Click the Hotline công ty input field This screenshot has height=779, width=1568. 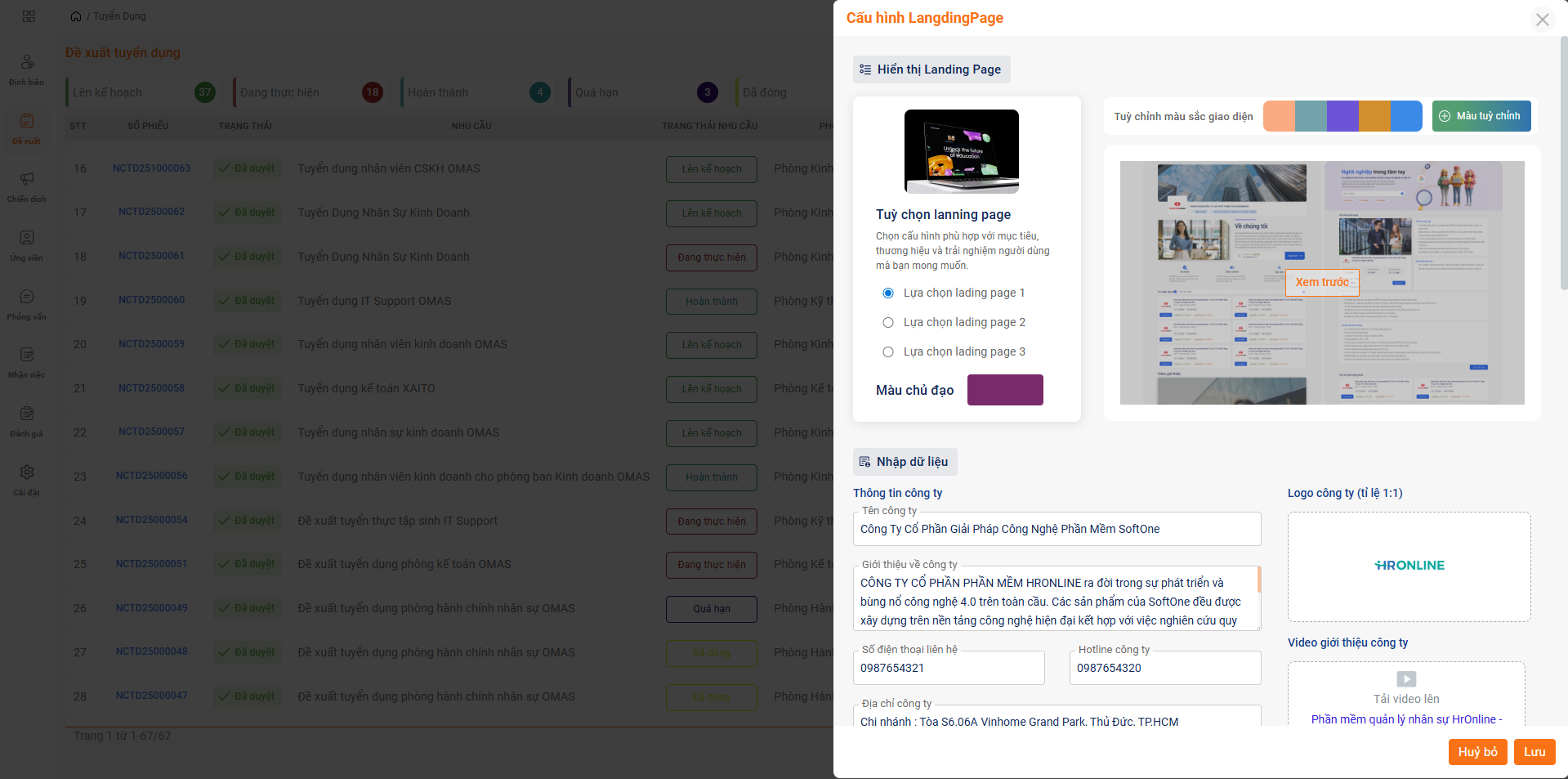click(x=1165, y=668)
